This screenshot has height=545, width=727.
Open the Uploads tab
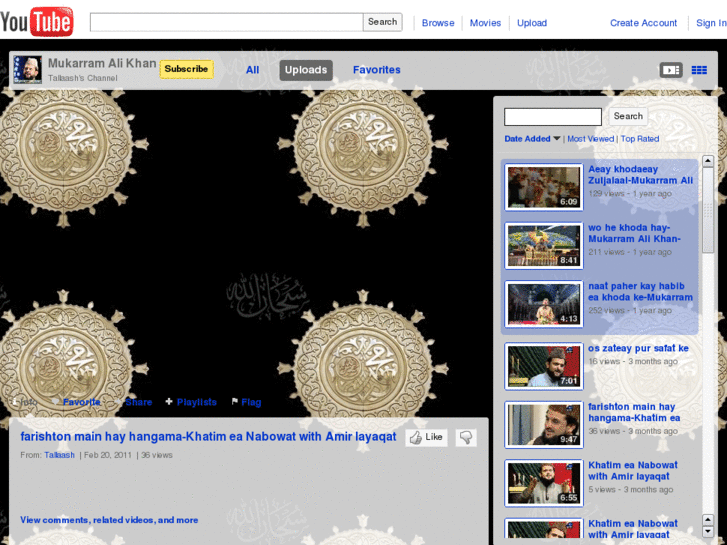(305, 70)
